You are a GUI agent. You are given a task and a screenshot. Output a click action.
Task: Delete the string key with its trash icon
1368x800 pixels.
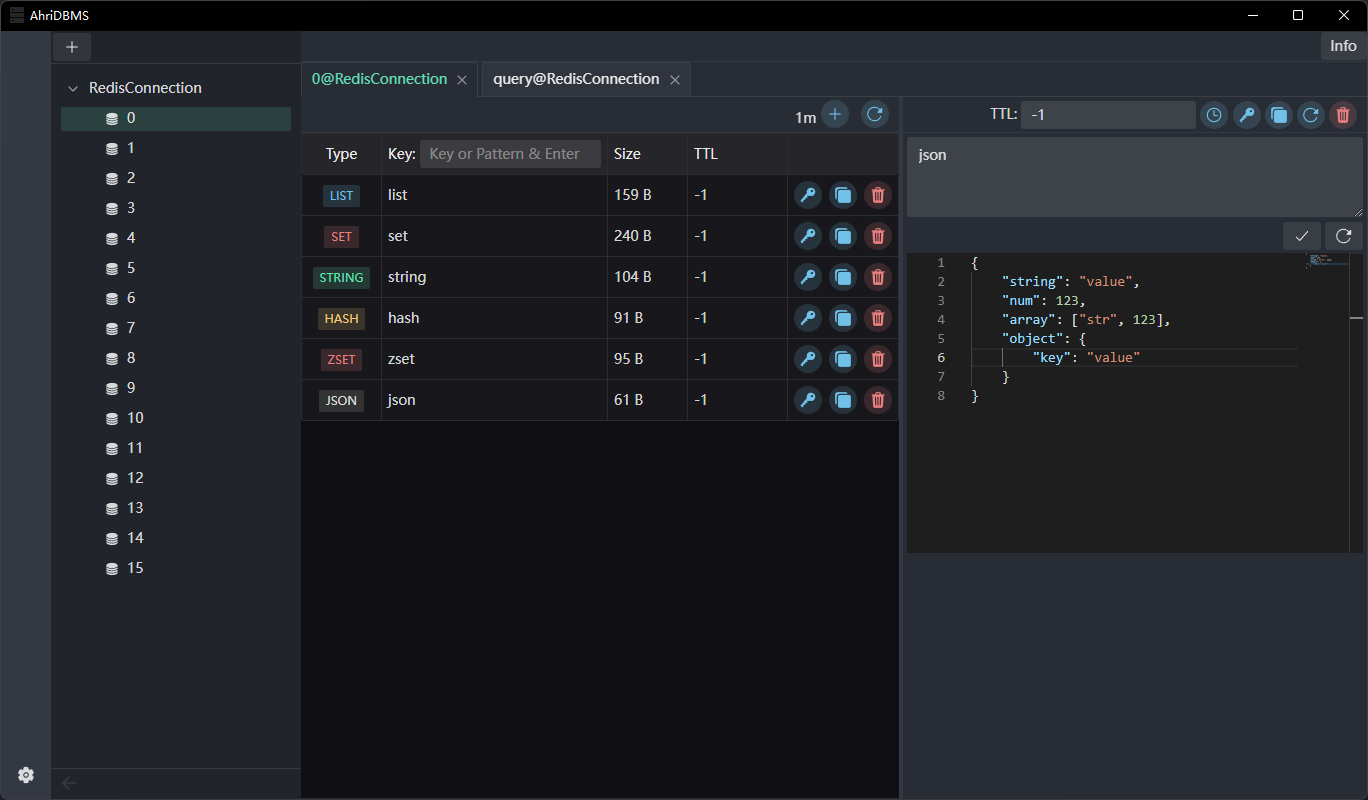click(x=878, y=277)
